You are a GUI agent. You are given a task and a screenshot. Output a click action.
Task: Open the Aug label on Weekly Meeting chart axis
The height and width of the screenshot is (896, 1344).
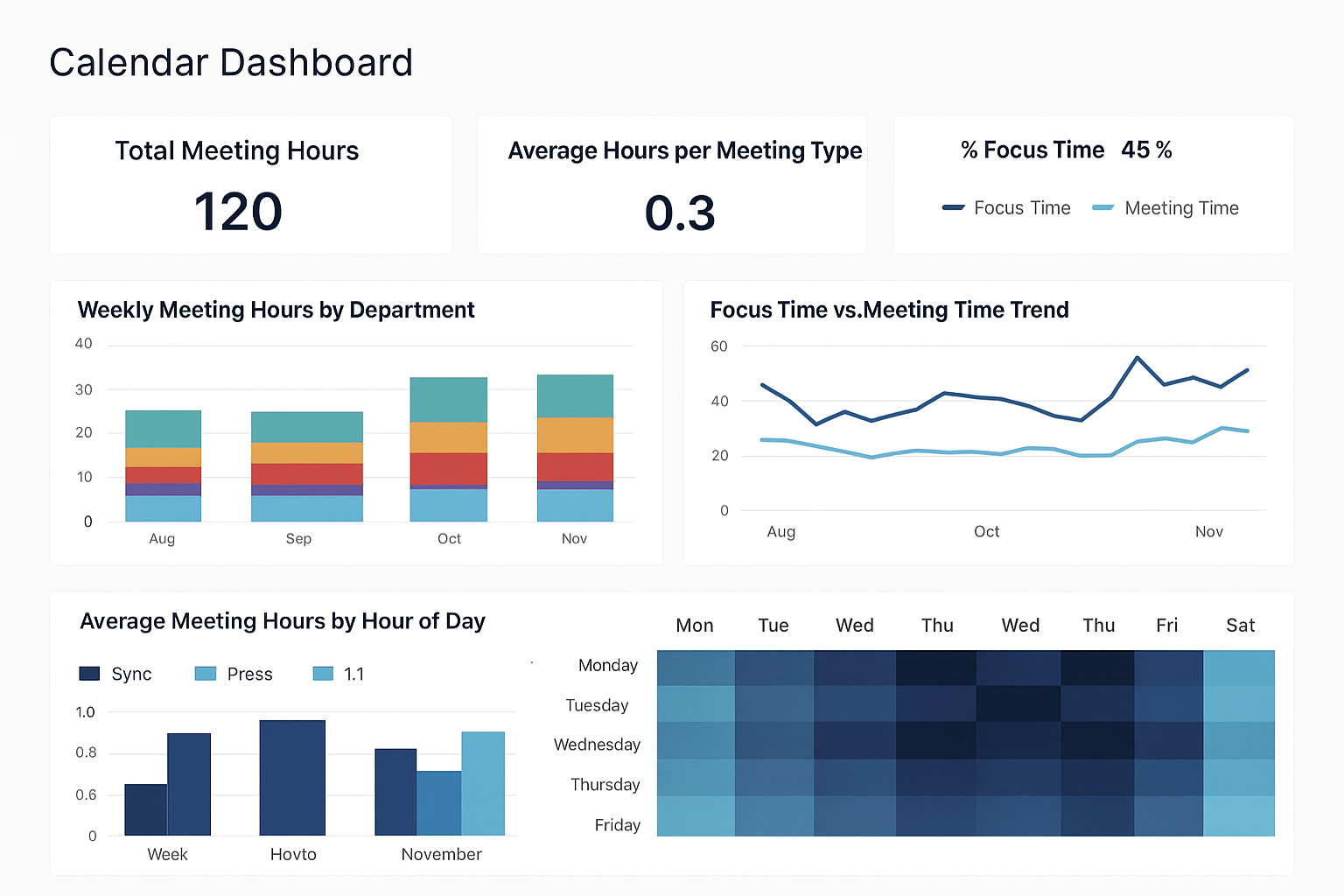162,538
